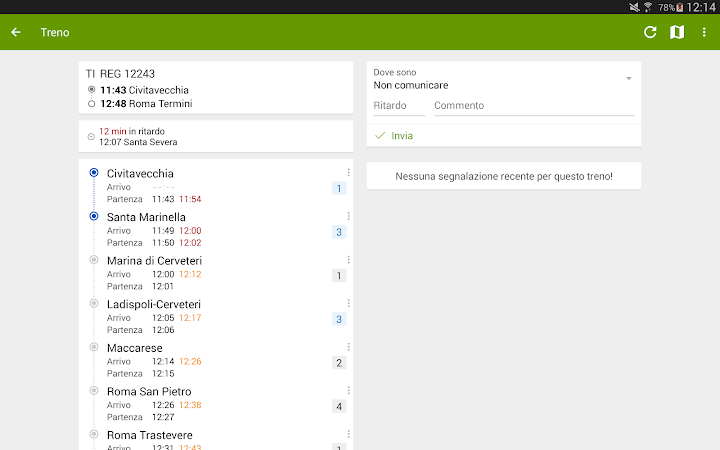Check the Wi-Fi status icon
Image resolution: width=720 pixels, height=450 pixels.
point(648,7)
